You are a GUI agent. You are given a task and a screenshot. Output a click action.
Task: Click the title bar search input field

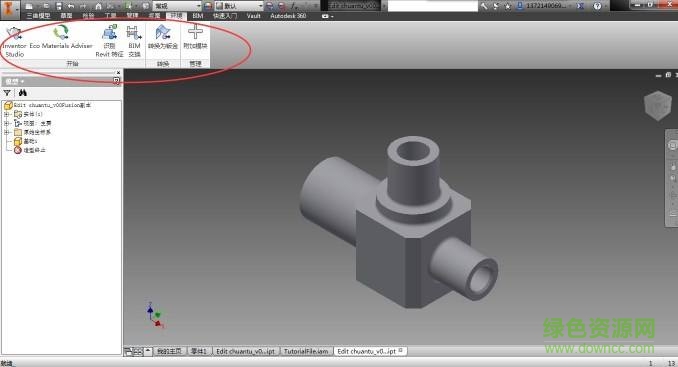tap(432, 6)
